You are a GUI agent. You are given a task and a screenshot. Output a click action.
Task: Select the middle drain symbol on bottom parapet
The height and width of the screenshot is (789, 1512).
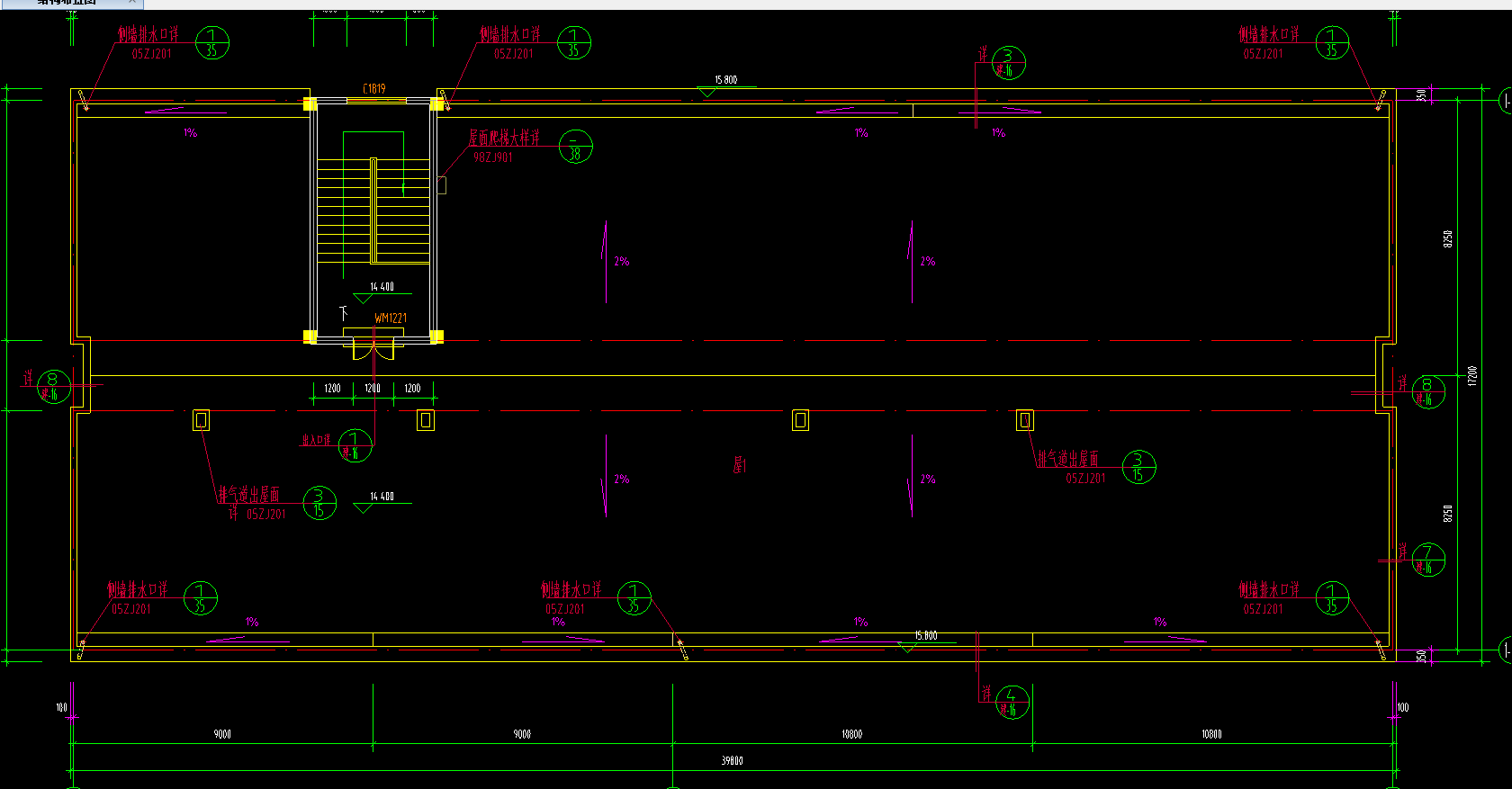tap(681, 650)
